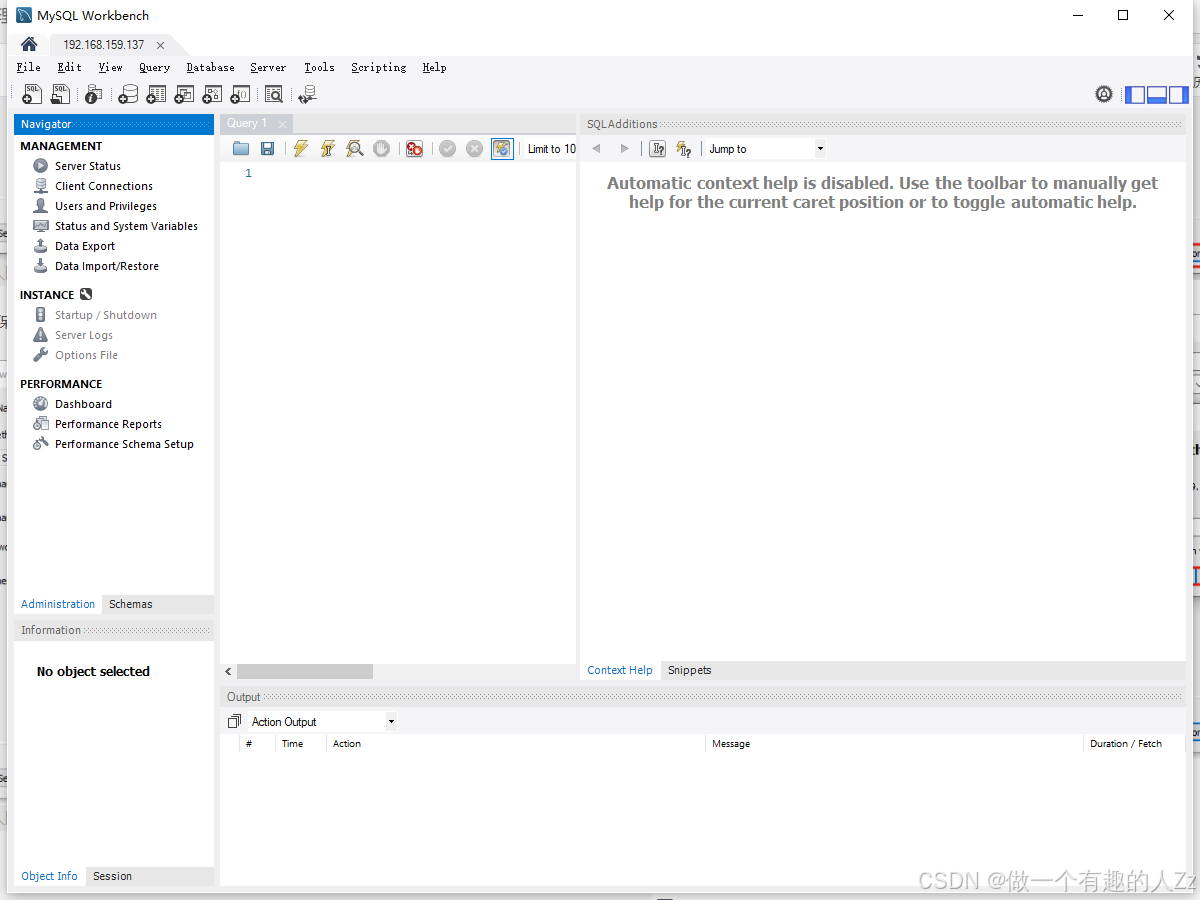Open Users and Privileges

click(106, 206)
